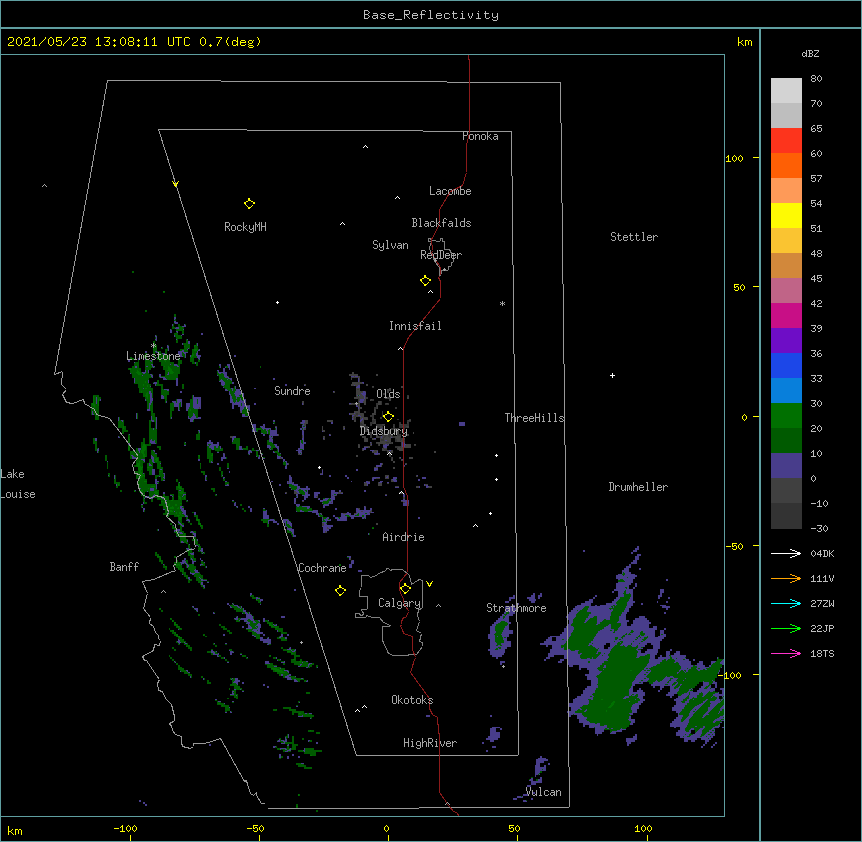Select the Airdrie label
This screenshot has height=842, width=862.
[403, 537]
